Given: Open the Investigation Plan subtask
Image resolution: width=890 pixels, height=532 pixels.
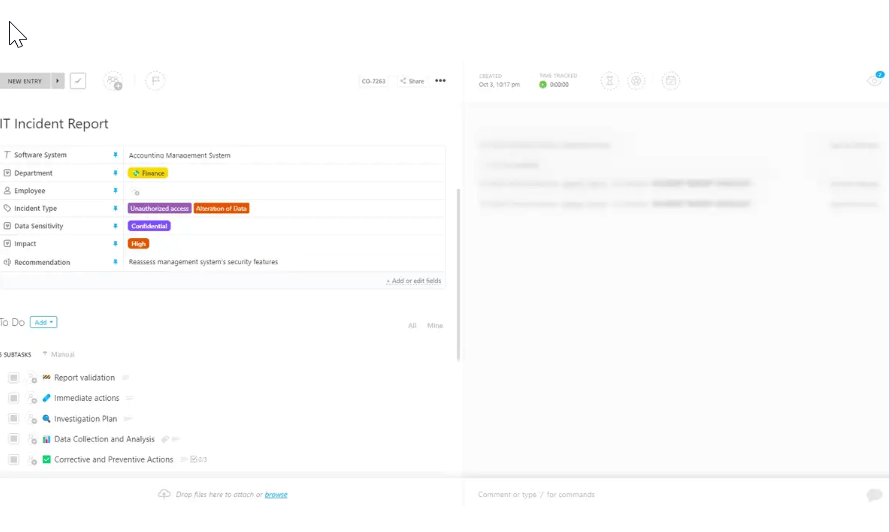Looking at the screenshot, I should (86, 418).
